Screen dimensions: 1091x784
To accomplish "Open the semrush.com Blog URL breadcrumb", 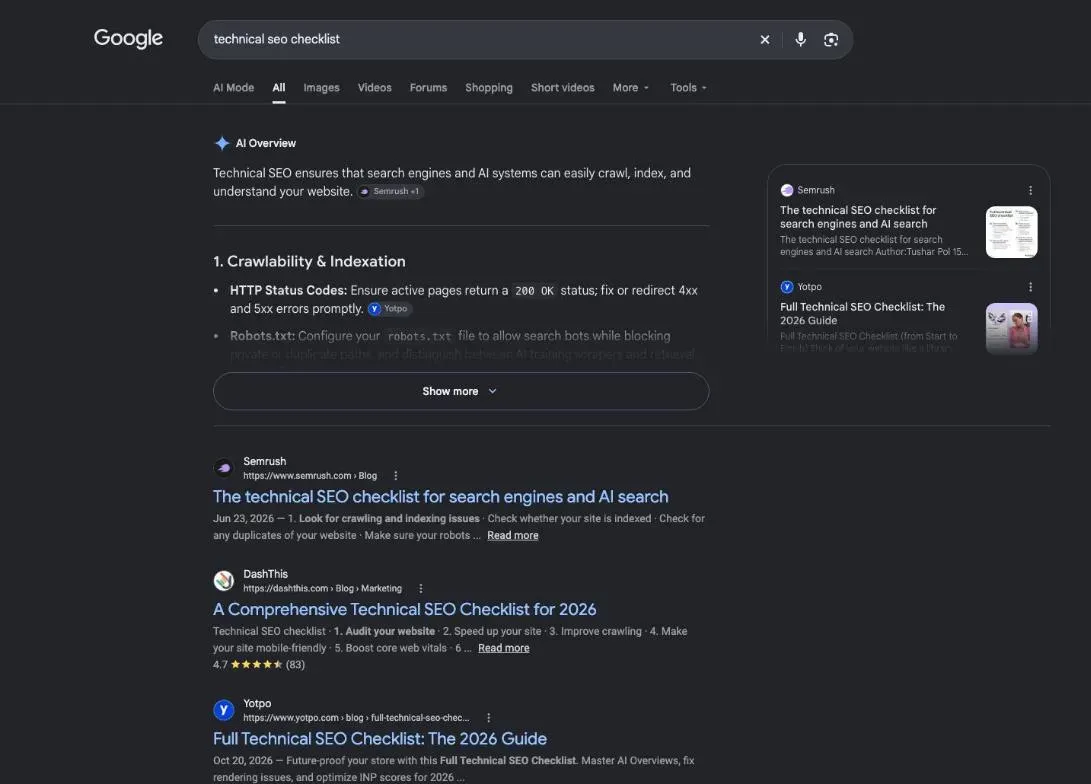I will coord(310,476).
